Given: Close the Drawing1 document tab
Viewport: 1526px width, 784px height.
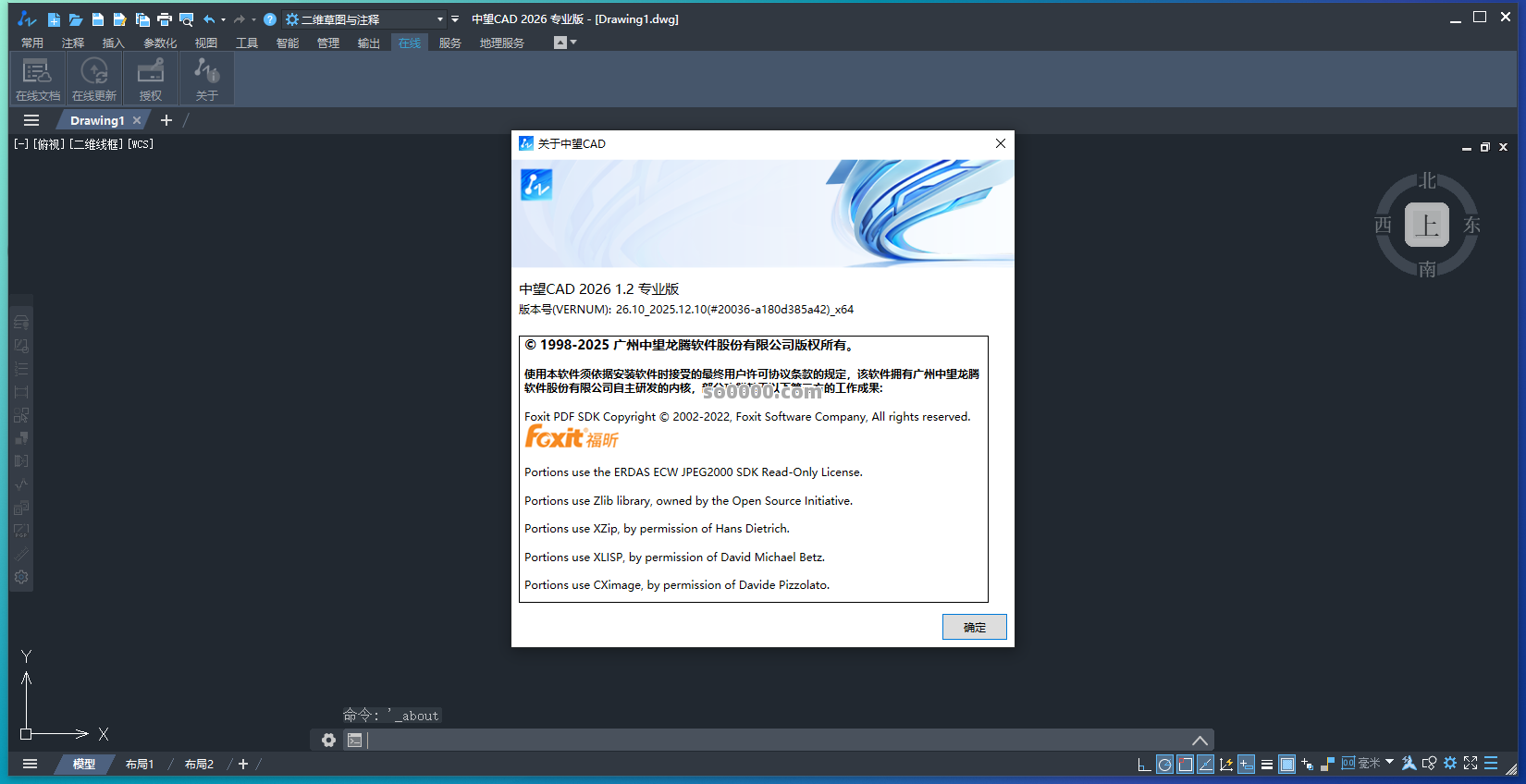Looking at the screenshot, I should tap(137, 120).
